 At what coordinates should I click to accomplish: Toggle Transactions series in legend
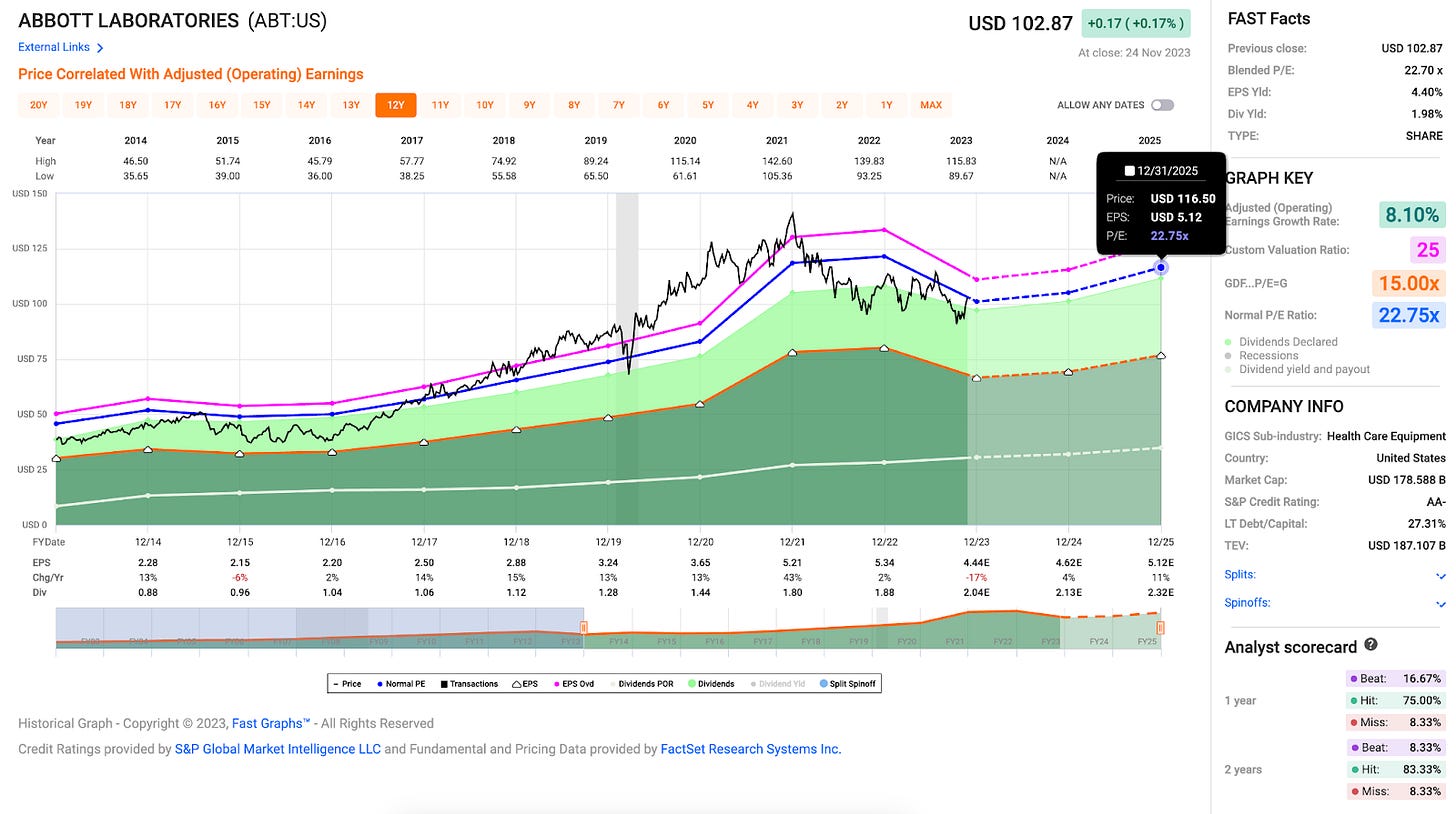pos(469,684)
